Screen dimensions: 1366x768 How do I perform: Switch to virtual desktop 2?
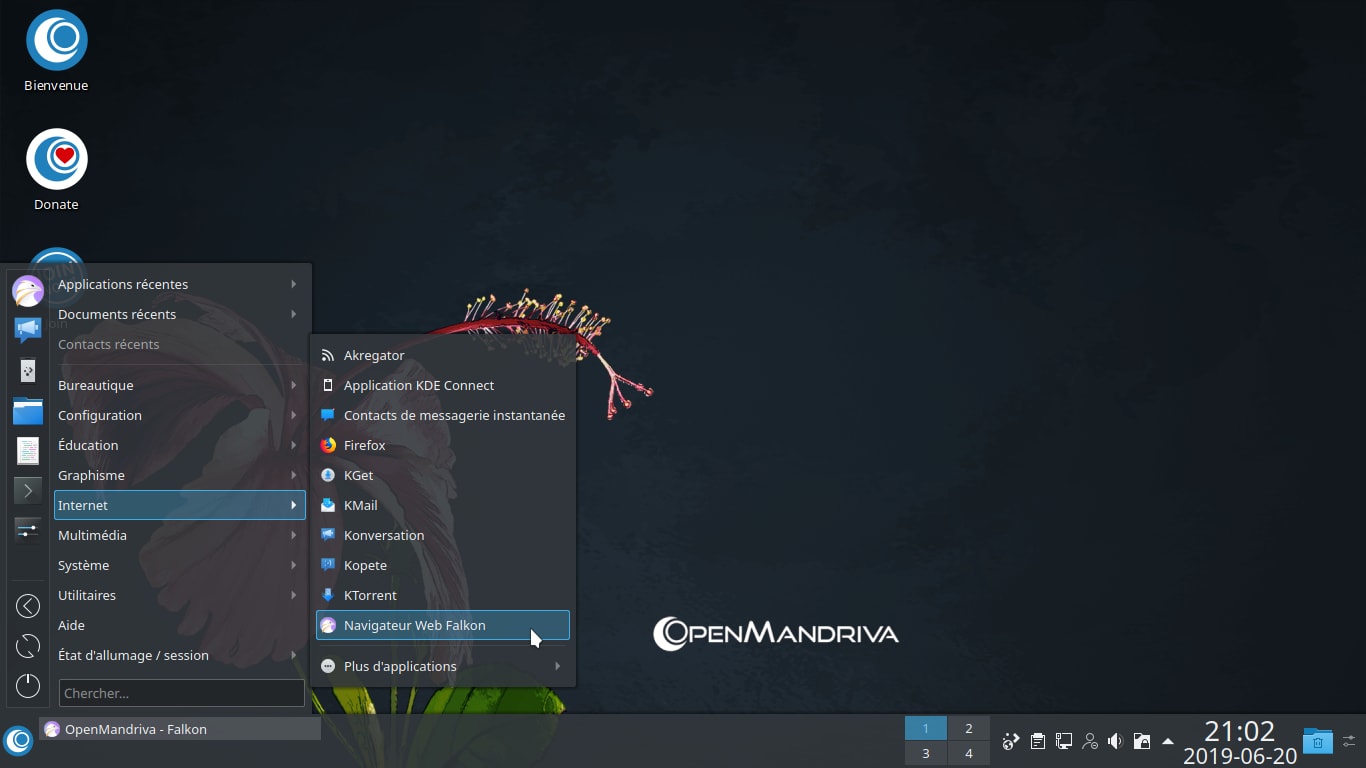click(x=969, y=728)
